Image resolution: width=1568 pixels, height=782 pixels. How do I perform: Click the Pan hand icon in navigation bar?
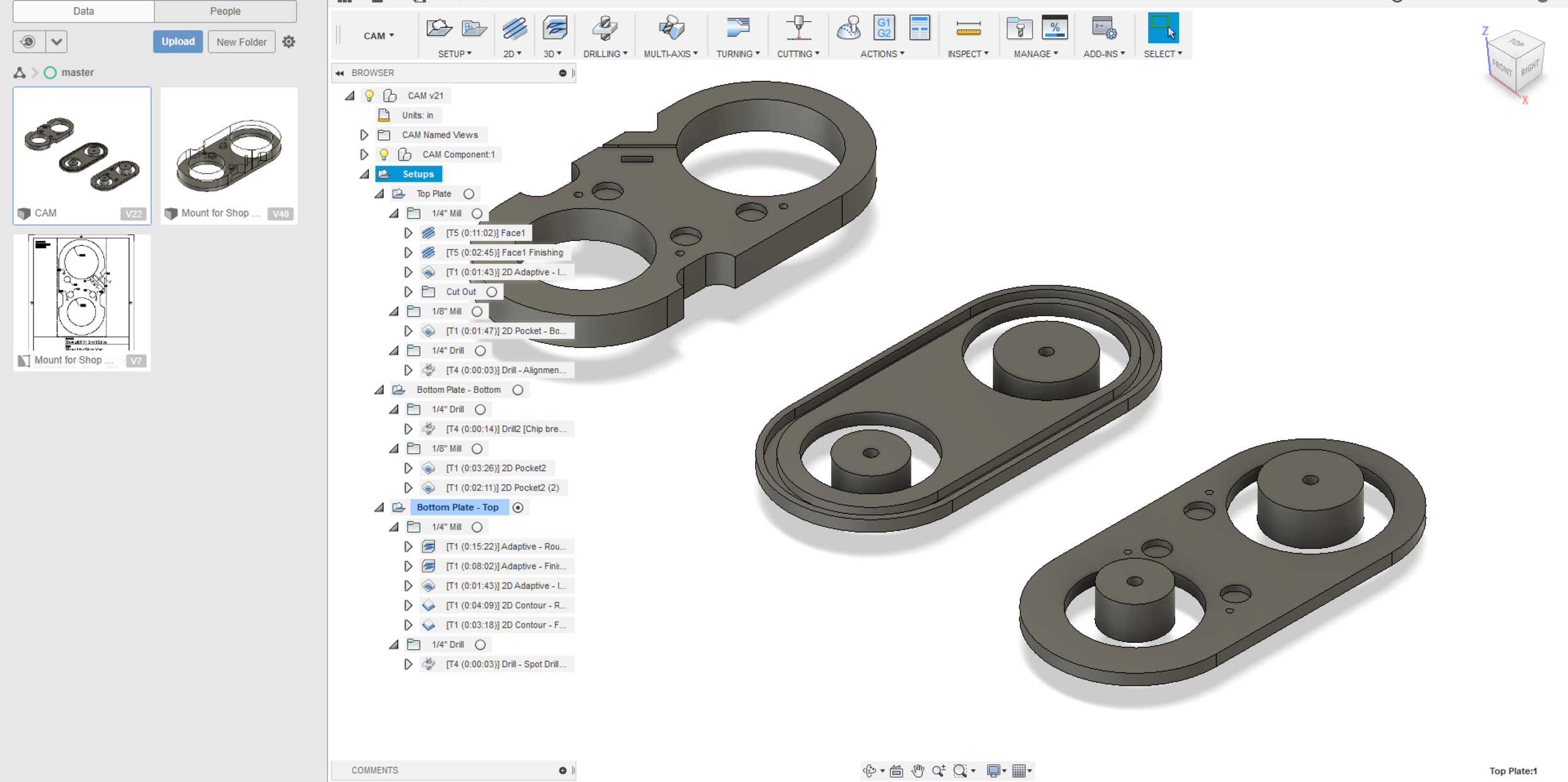(918, 771)
